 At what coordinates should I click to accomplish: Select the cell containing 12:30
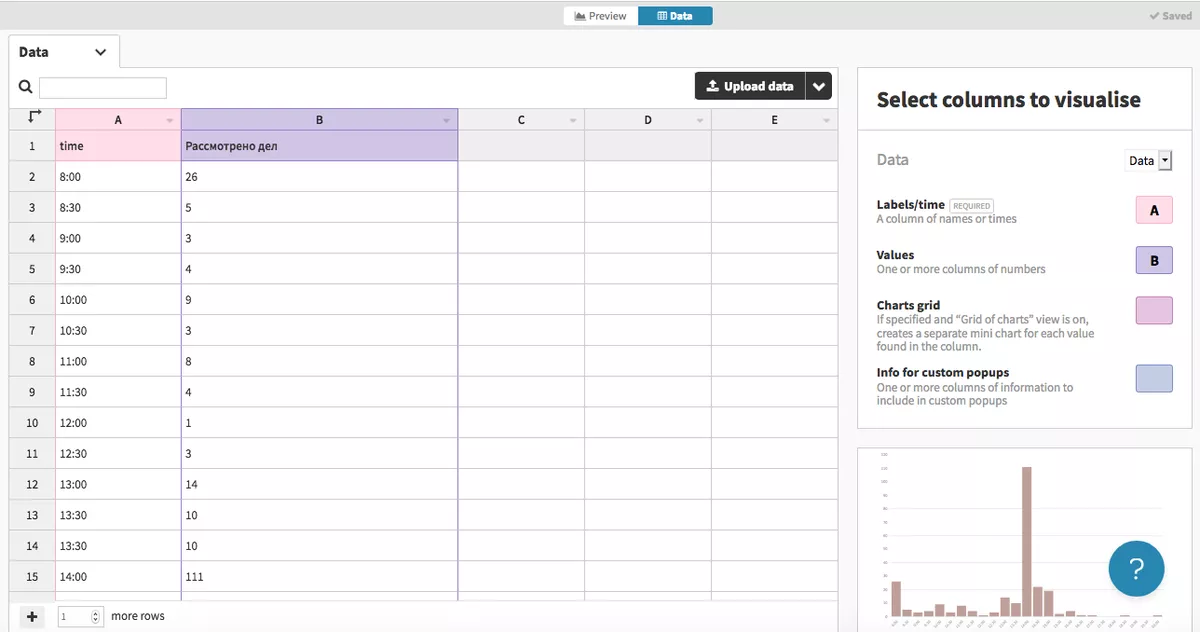[118, 454]
